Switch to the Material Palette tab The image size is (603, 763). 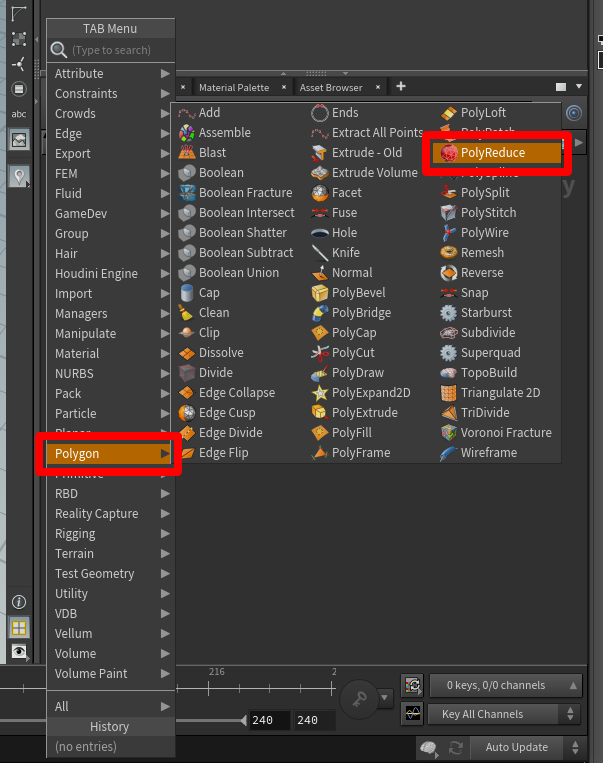click(x=233, y=87)
